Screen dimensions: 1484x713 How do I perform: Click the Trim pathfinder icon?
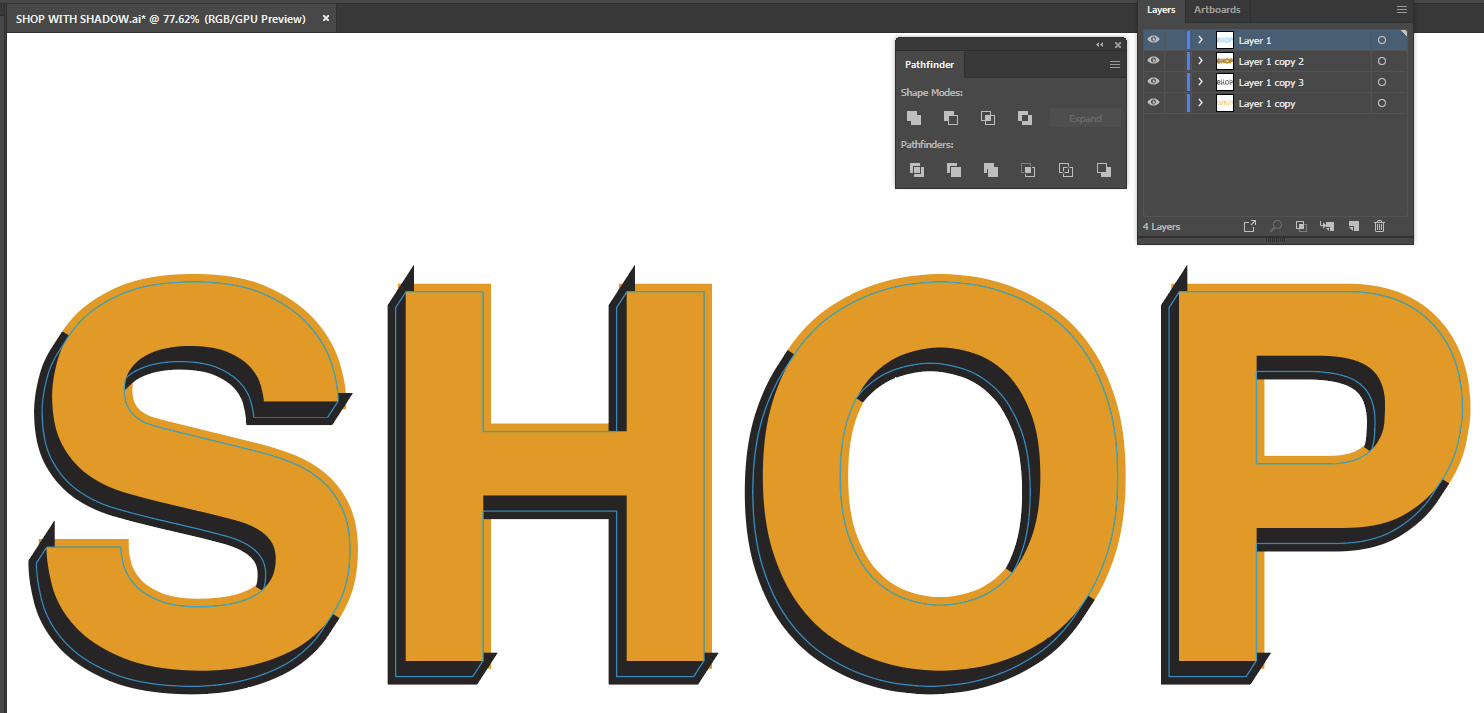954,170
